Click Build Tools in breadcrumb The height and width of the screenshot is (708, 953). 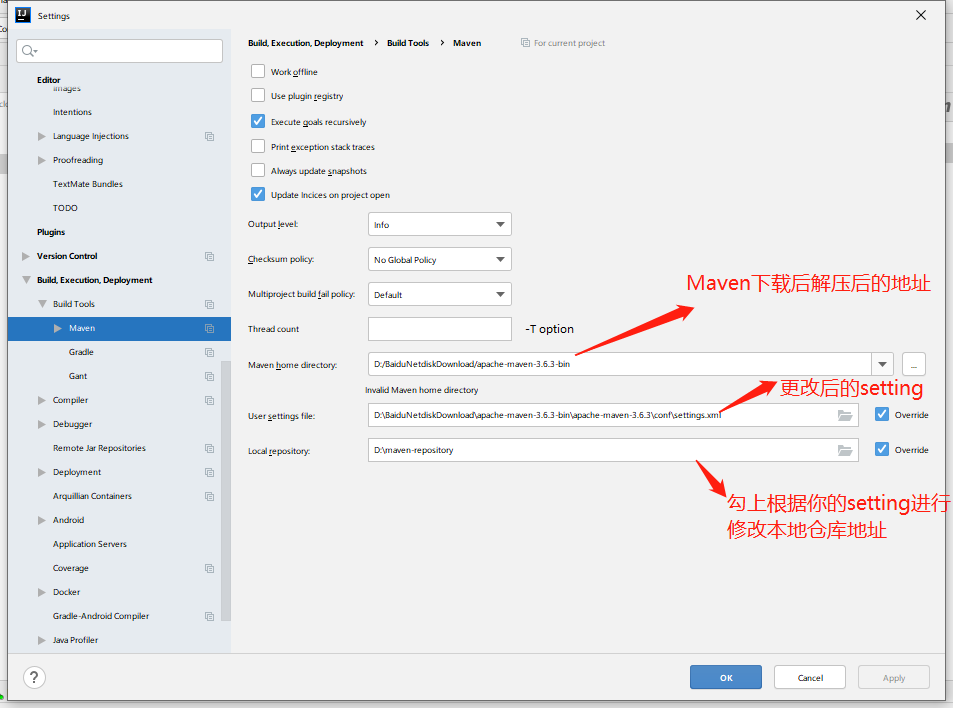coord(408,43)
